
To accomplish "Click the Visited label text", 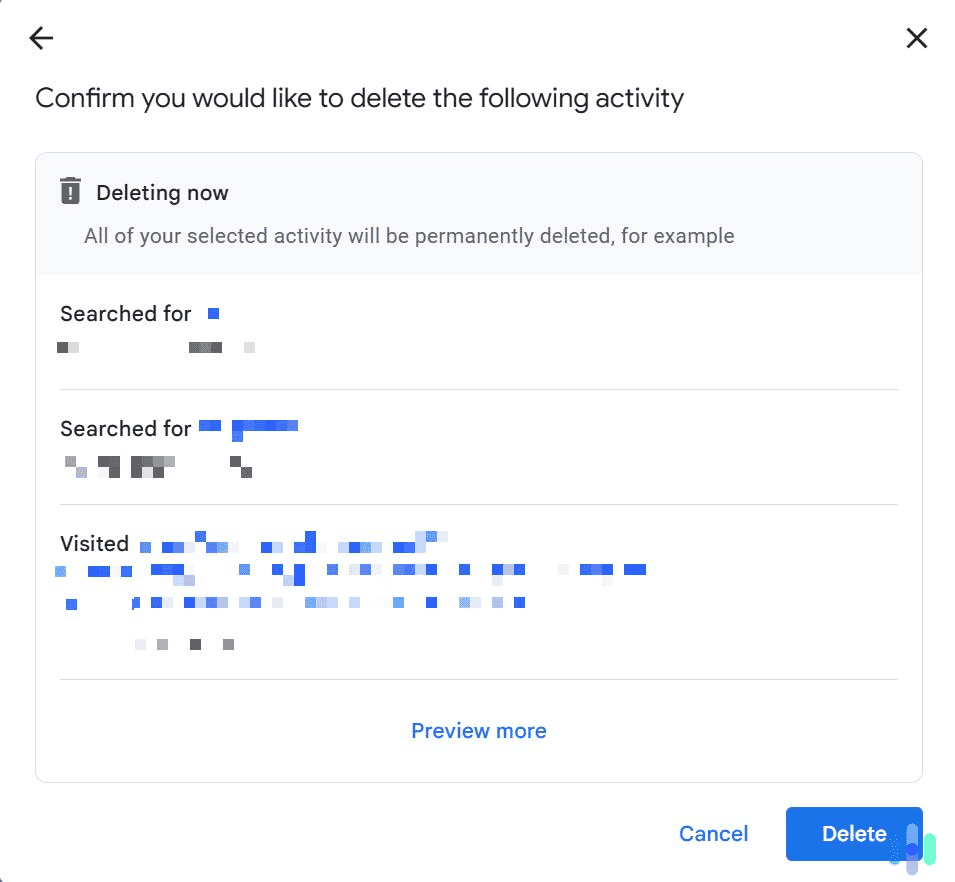I will (95, 543).
